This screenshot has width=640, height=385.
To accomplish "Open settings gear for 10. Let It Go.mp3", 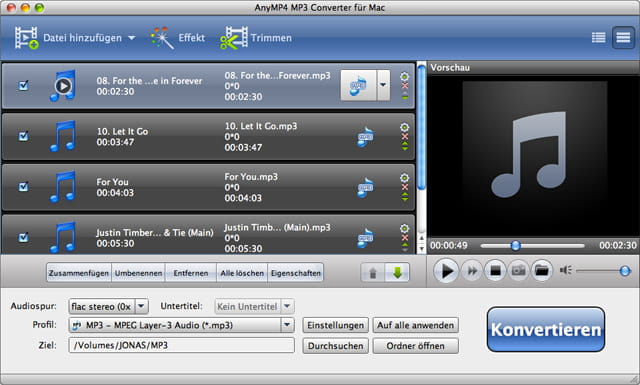I will [x=404, y=127].
